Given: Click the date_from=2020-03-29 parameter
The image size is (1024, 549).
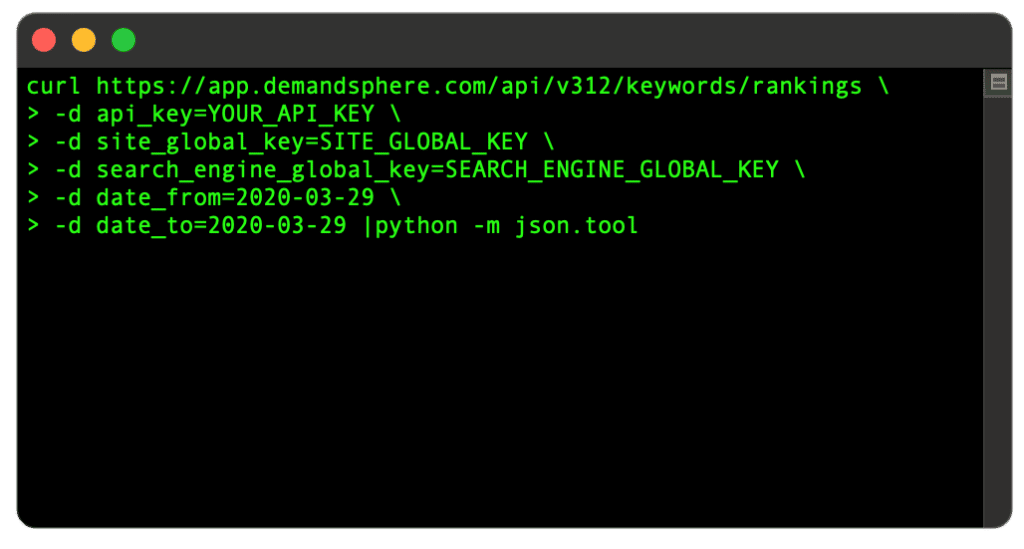Looking at the screenshot, I should pos(235,198).
